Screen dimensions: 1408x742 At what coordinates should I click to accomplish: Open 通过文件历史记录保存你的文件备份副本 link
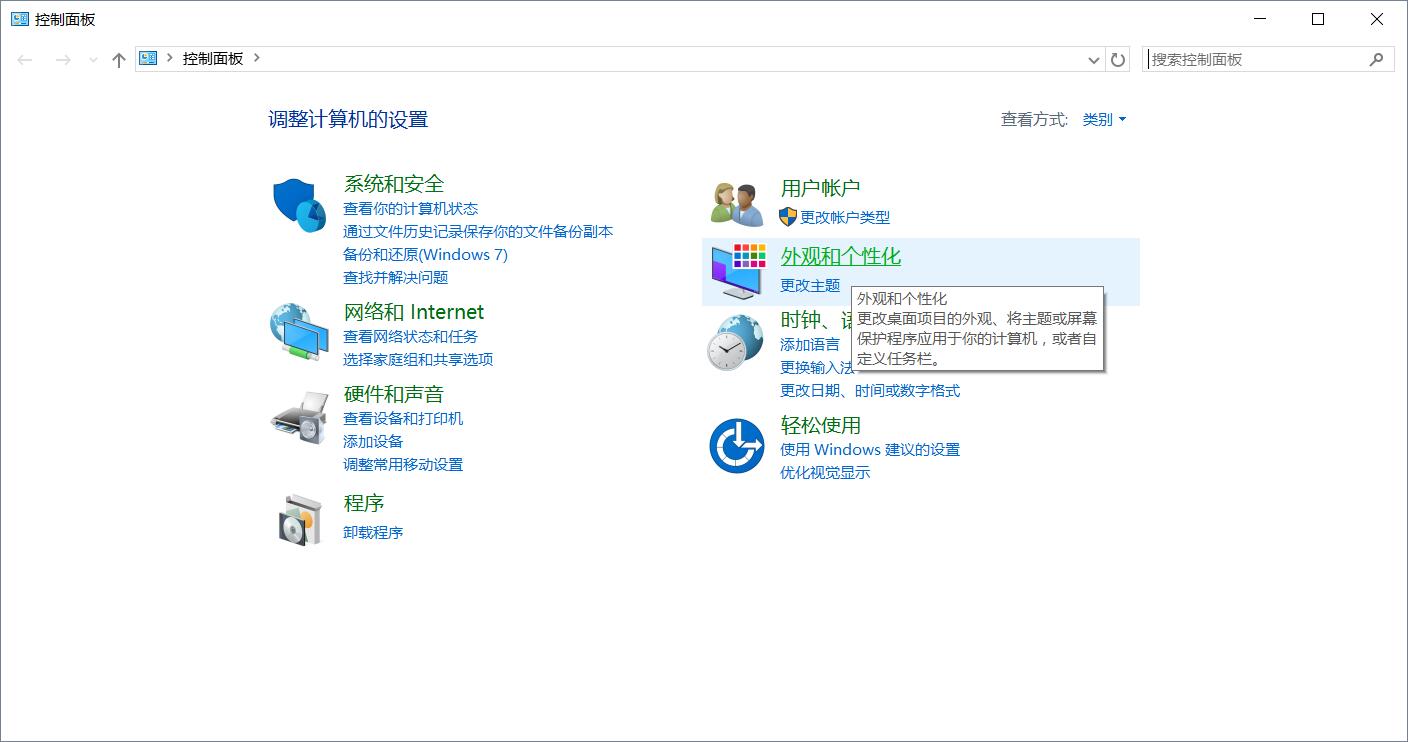[x=478, y=231]
